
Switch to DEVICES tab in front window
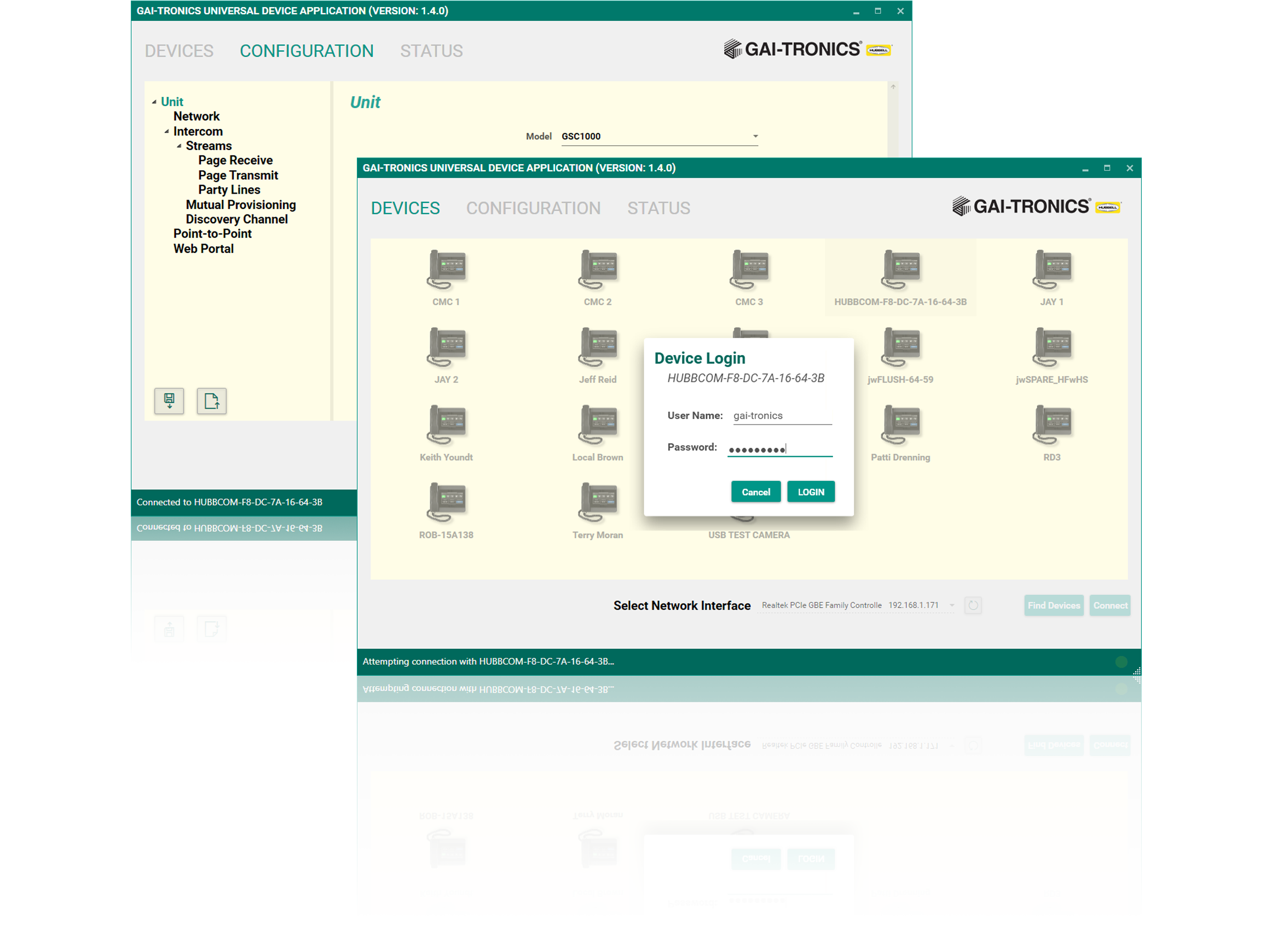[405, 208]
